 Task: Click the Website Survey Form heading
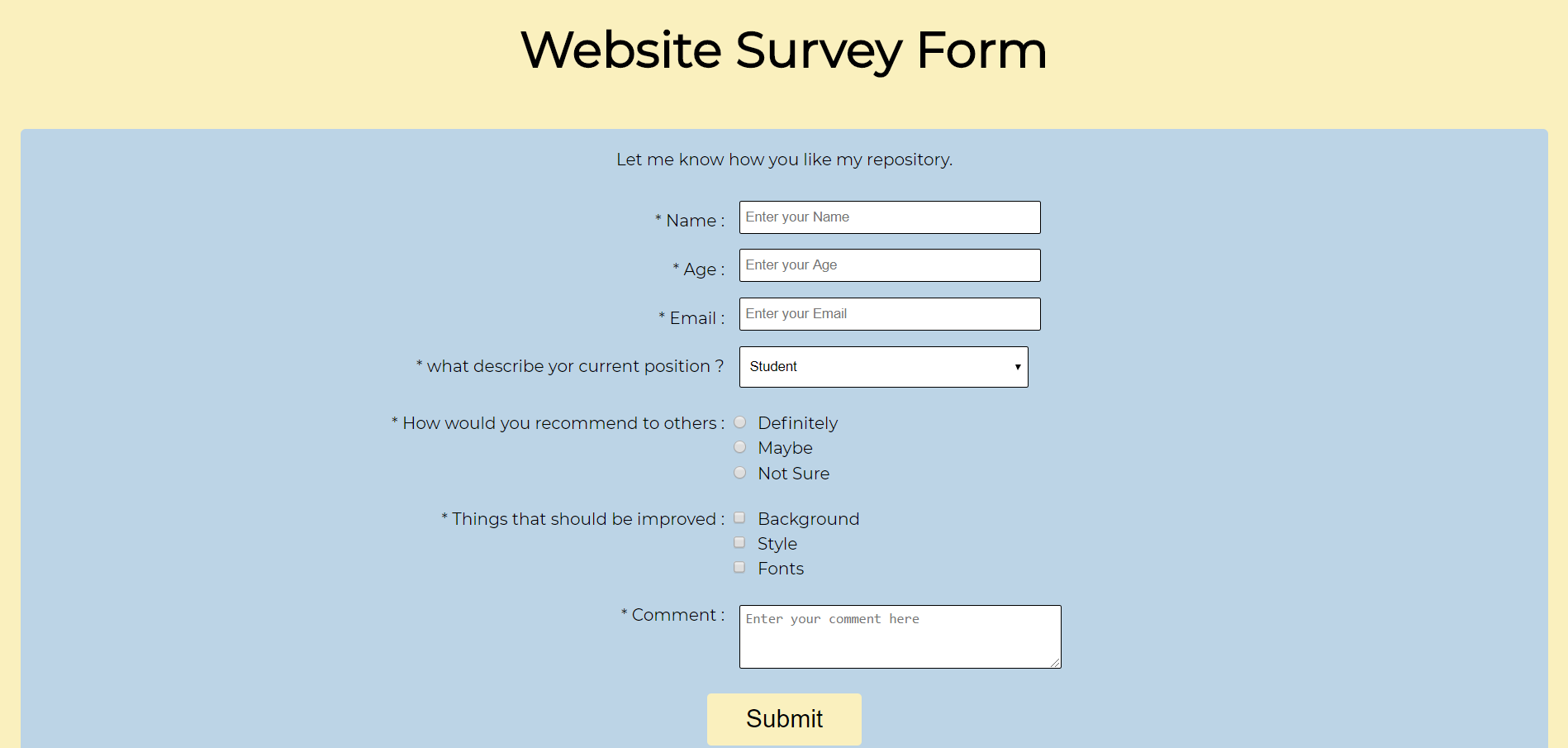tap(783, 50)
